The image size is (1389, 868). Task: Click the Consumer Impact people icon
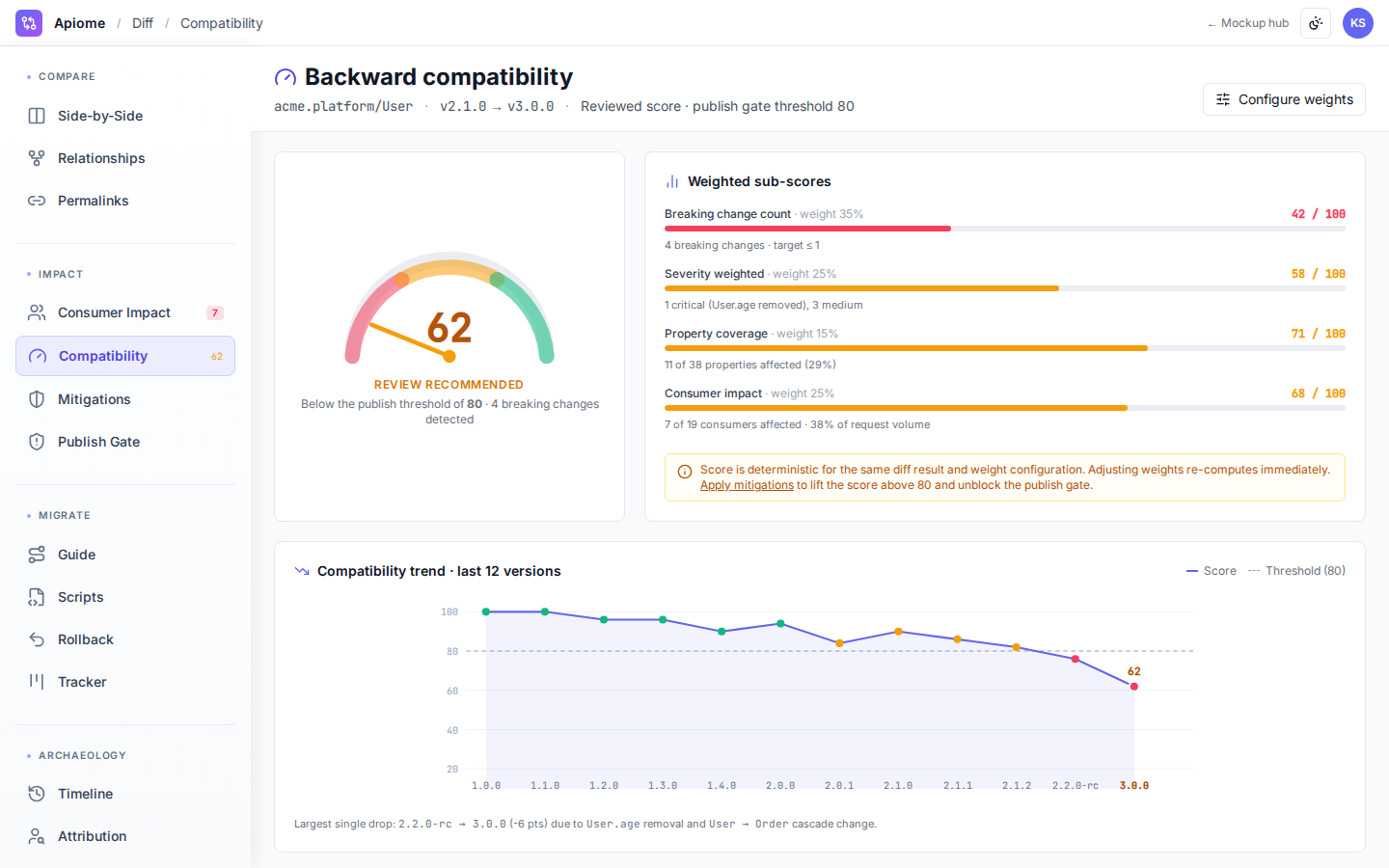click(x=37, y=312)
